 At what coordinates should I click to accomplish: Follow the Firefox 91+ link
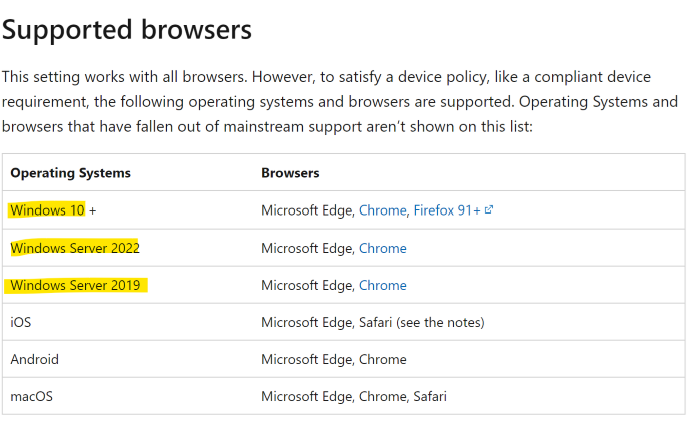(447, 210)
